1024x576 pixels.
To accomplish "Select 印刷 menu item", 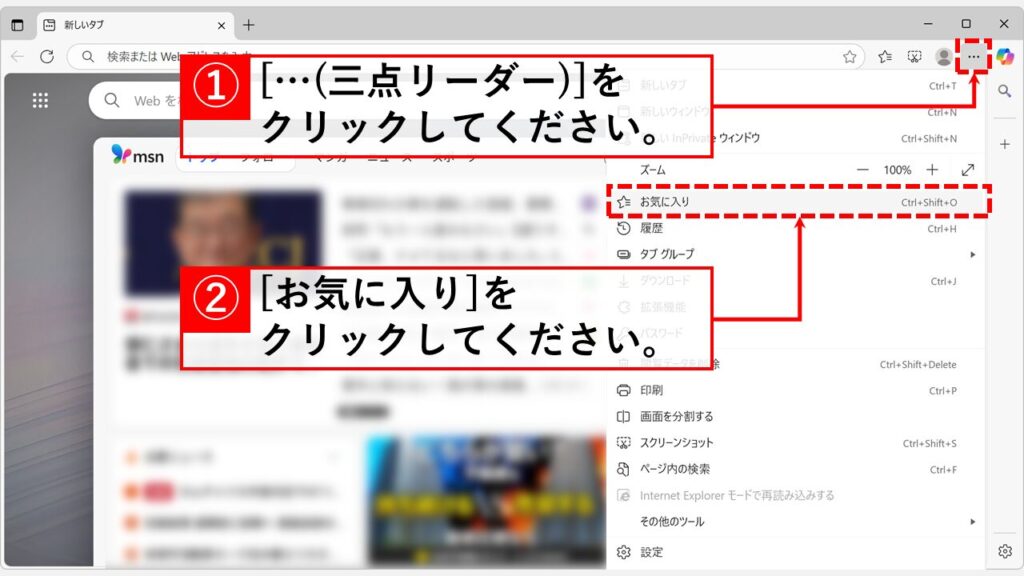I will pyautogui.click(x=795, y=391).
